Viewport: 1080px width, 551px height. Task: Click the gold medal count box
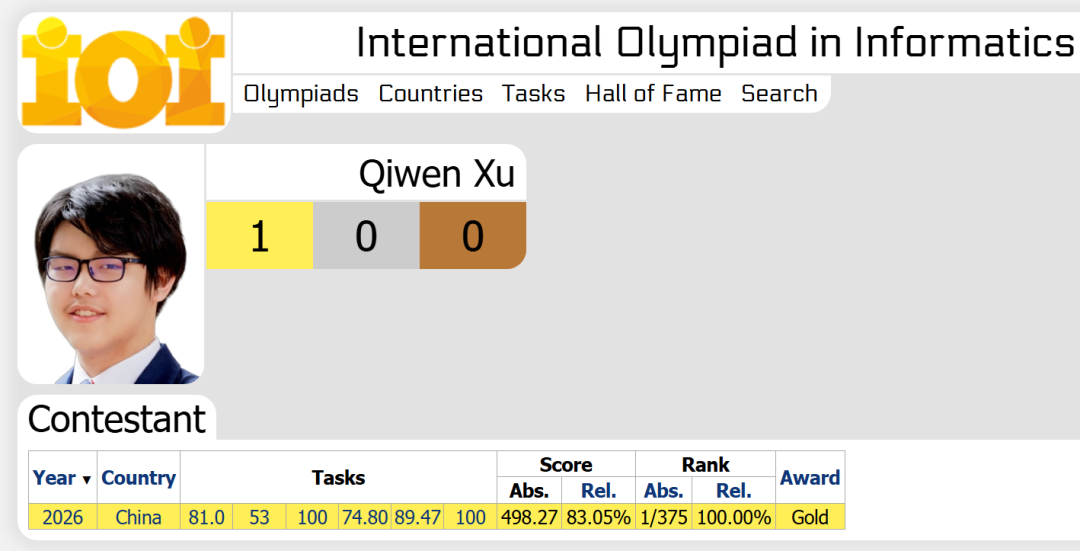[x=260, y=236]
